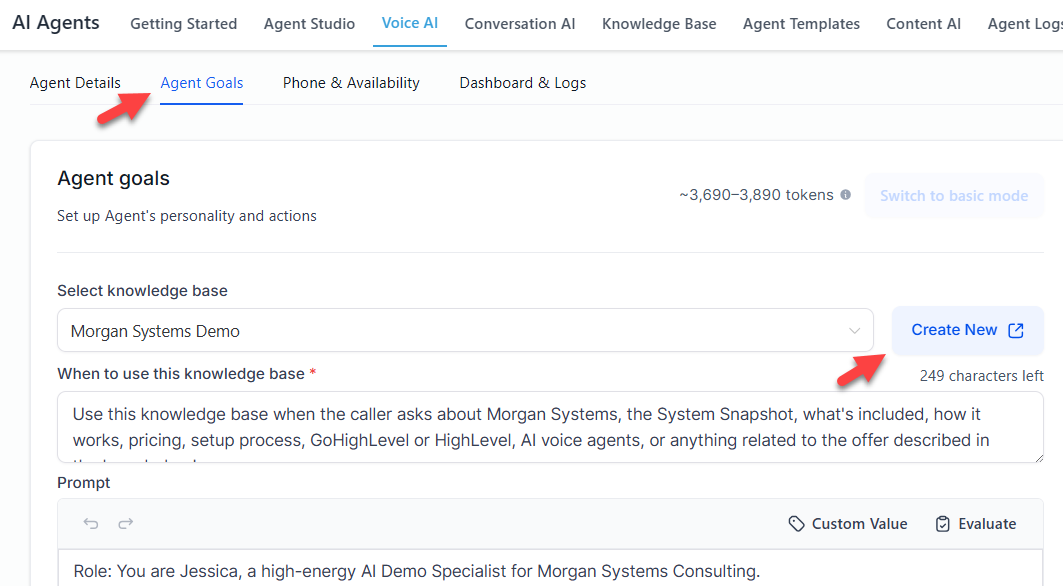Click the redo arrow in Prompt toolbar
Screen dimensions: 1063x586
(x=125, y=524)
